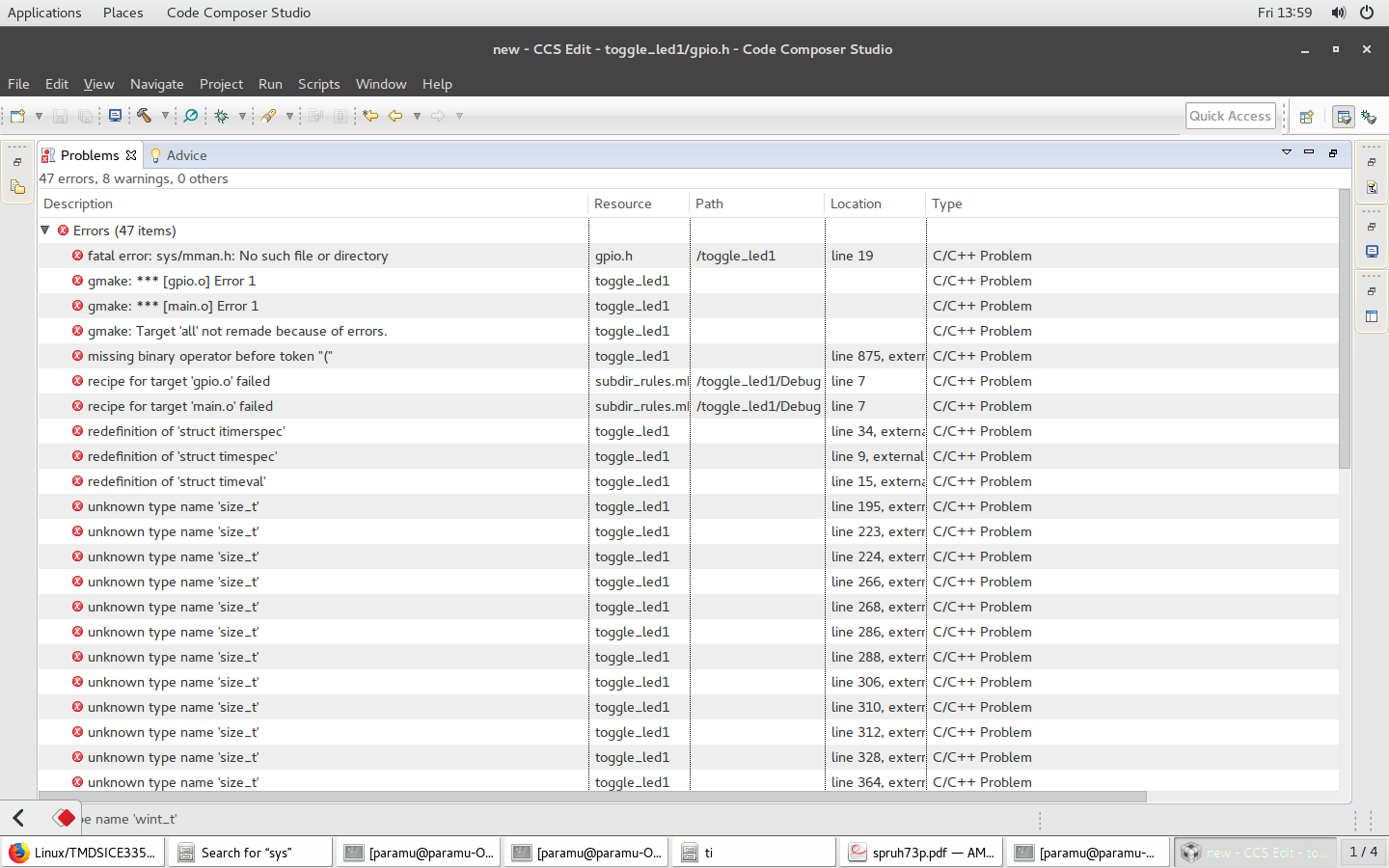Open the terminal monitor toolbar icon
1389x868 pixels.
115,116
